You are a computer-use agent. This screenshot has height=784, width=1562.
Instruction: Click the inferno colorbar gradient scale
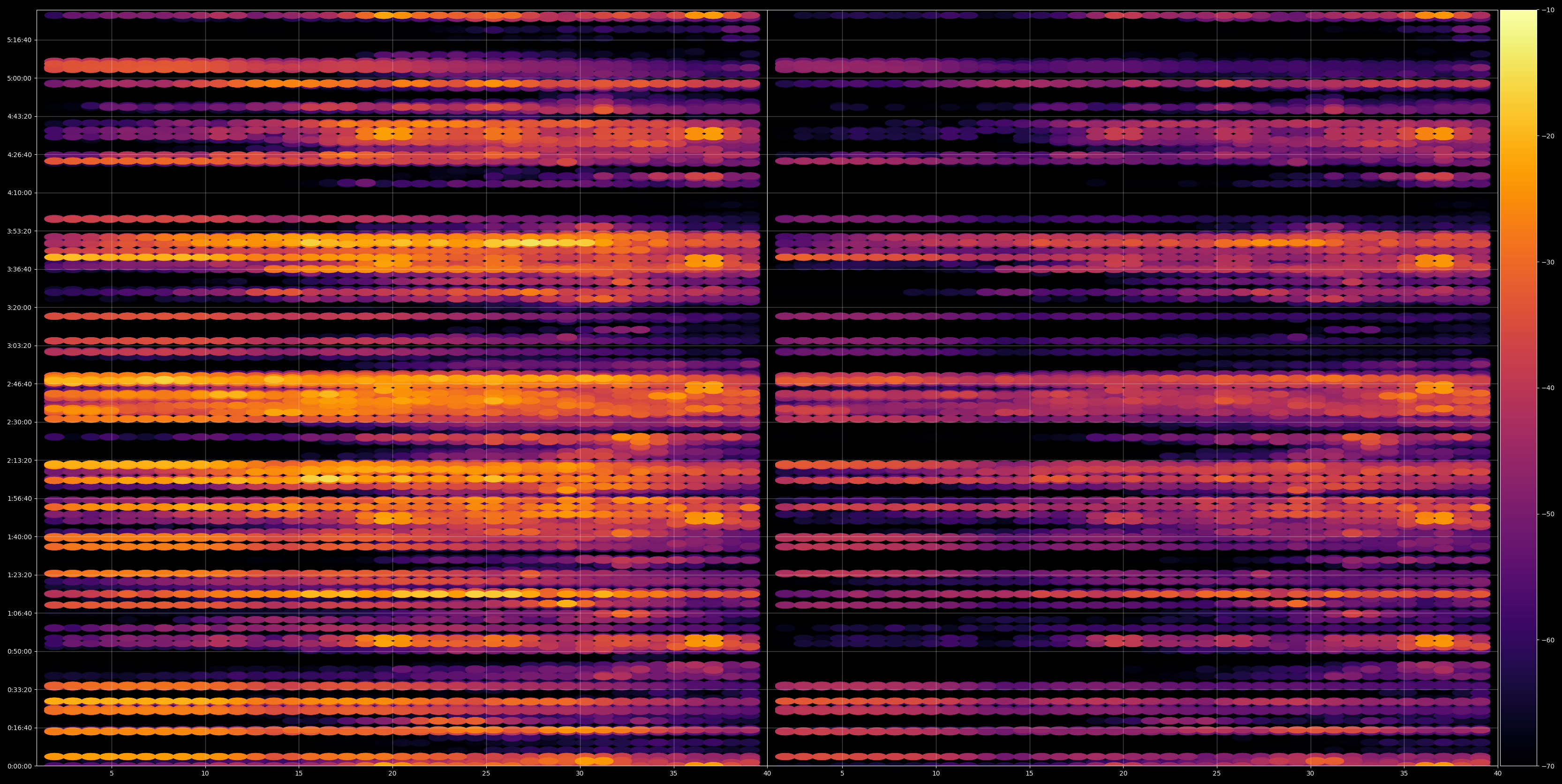pyautogui.click(x=1518, y=388)
